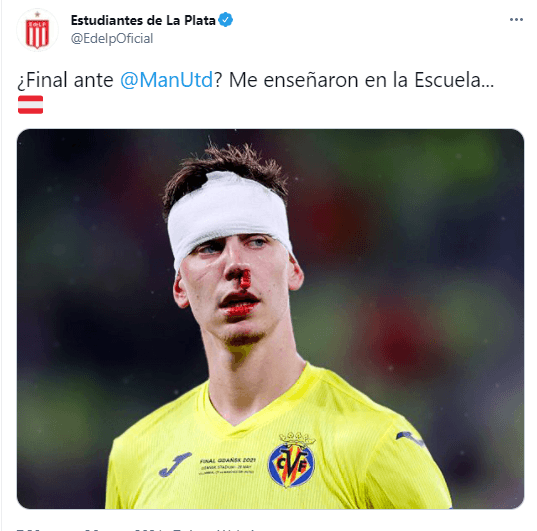Select the text "Me enseñaron en la Escuela..."
The image size is (537, 531).
[361, 80]
